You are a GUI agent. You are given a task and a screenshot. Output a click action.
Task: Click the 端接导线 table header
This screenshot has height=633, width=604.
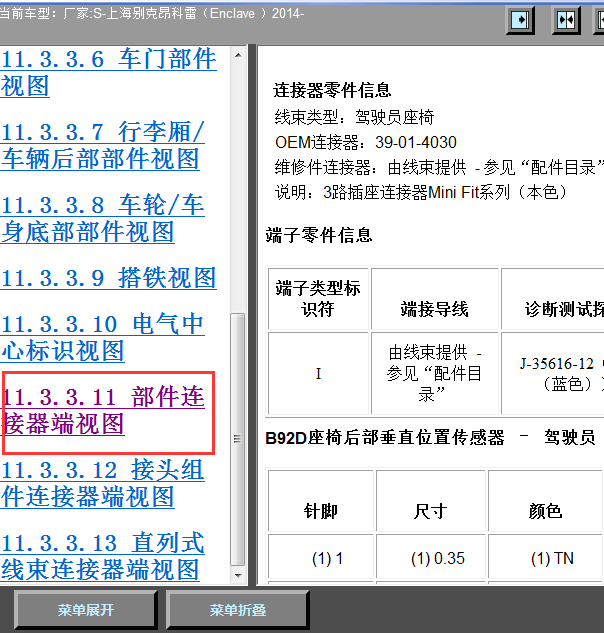click(434, 299)
